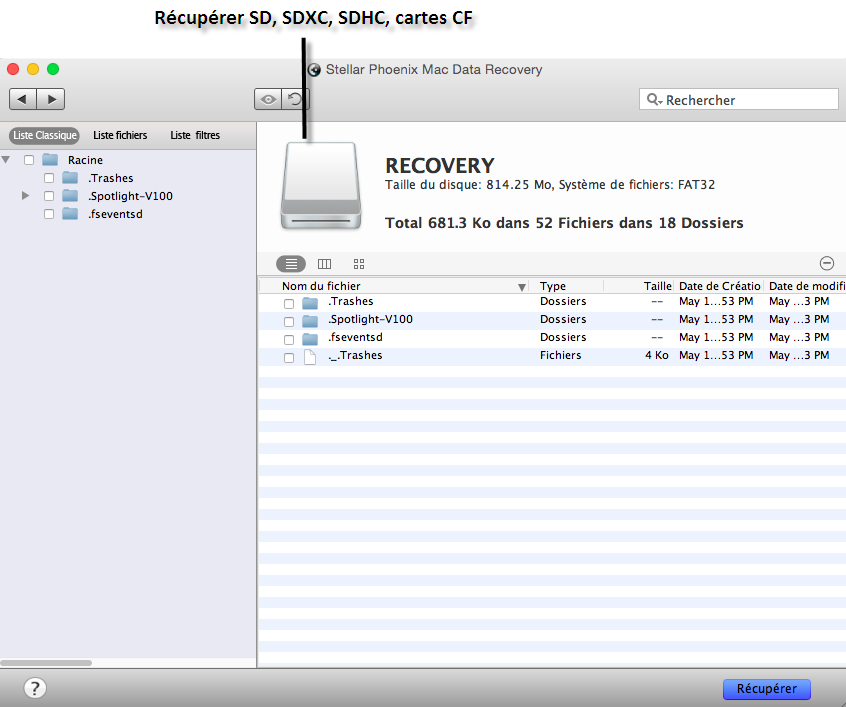
Task: Switch to list view icon
Action: 291,264
